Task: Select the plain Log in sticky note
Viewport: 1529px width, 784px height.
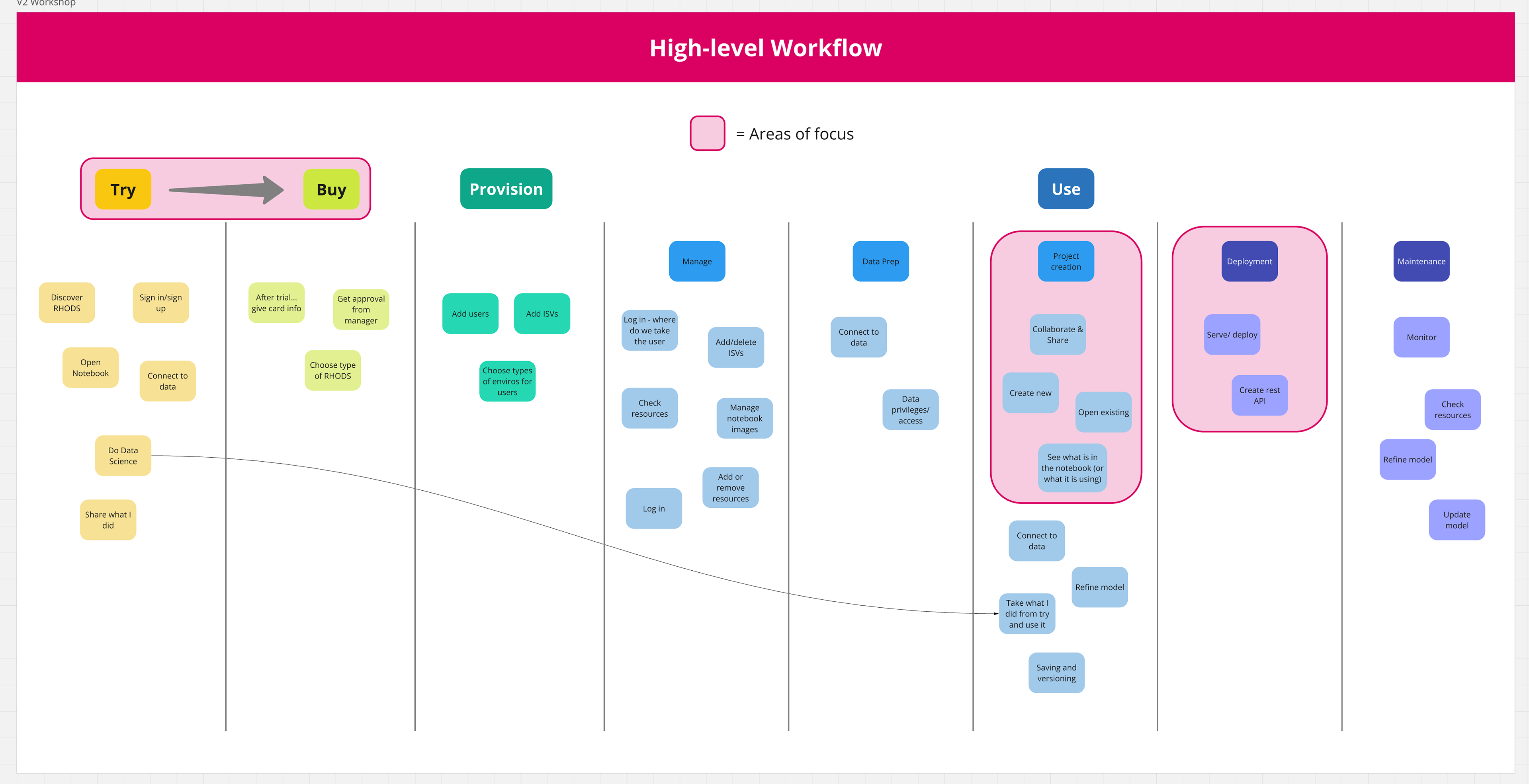Action: tap(653, 508)
